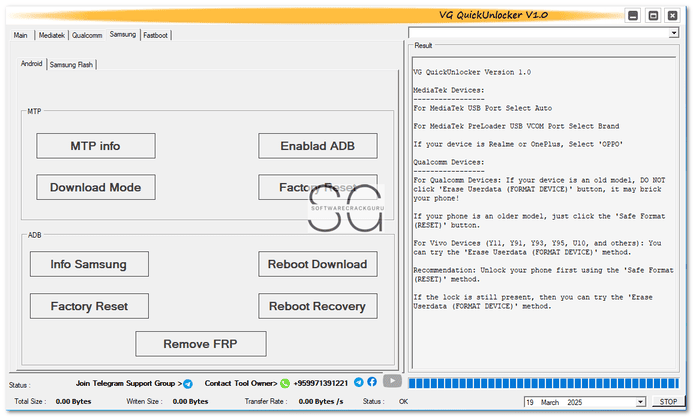This screenshot has width=693, height=417.
Task: Click the Status OK text
Action: [404, 402]
